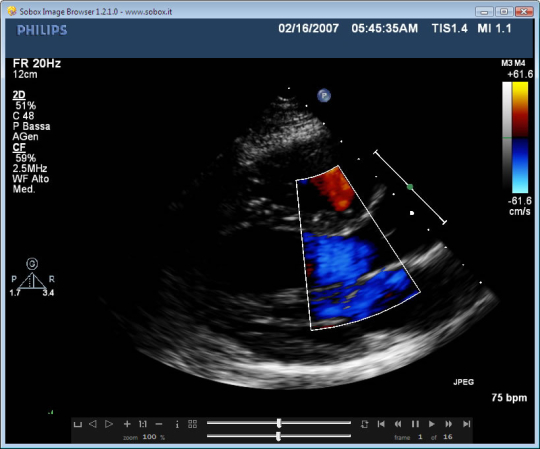
Task: Click the 75 bpm heart rate
Action: click(x=509, y=398)
